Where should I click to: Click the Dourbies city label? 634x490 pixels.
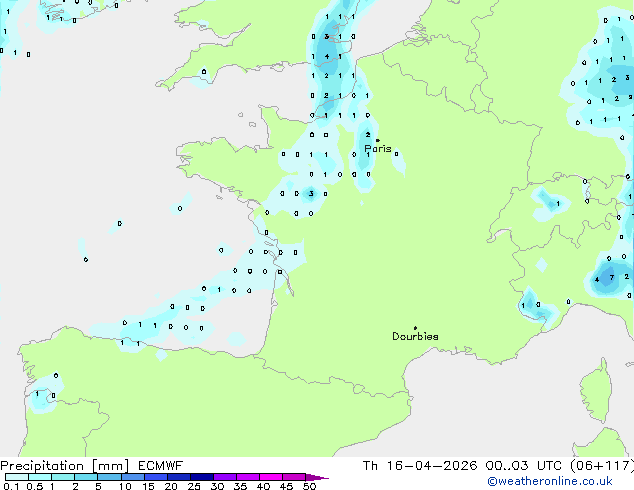click(415, 336)
